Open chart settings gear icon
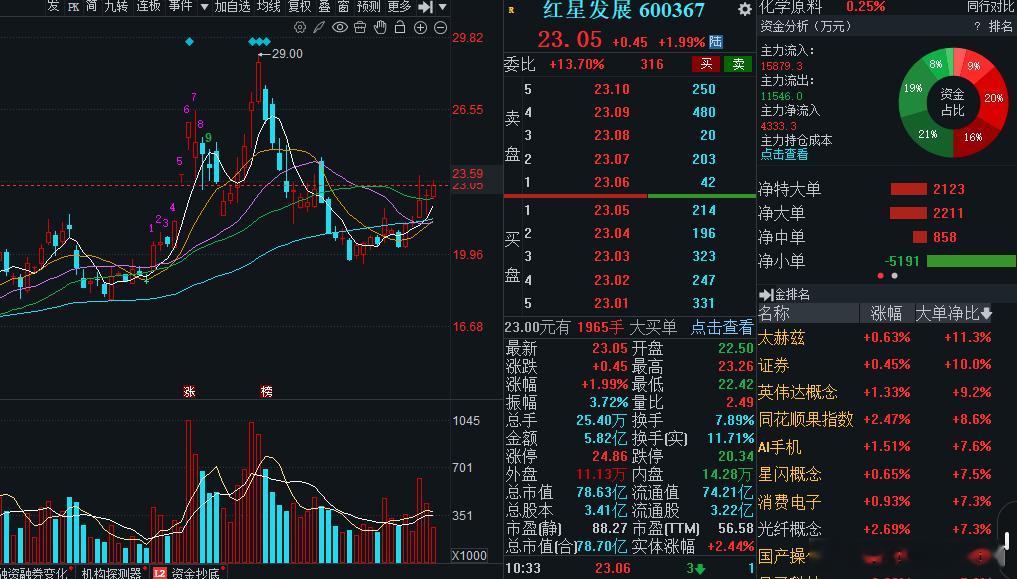 tap(300, 27)
